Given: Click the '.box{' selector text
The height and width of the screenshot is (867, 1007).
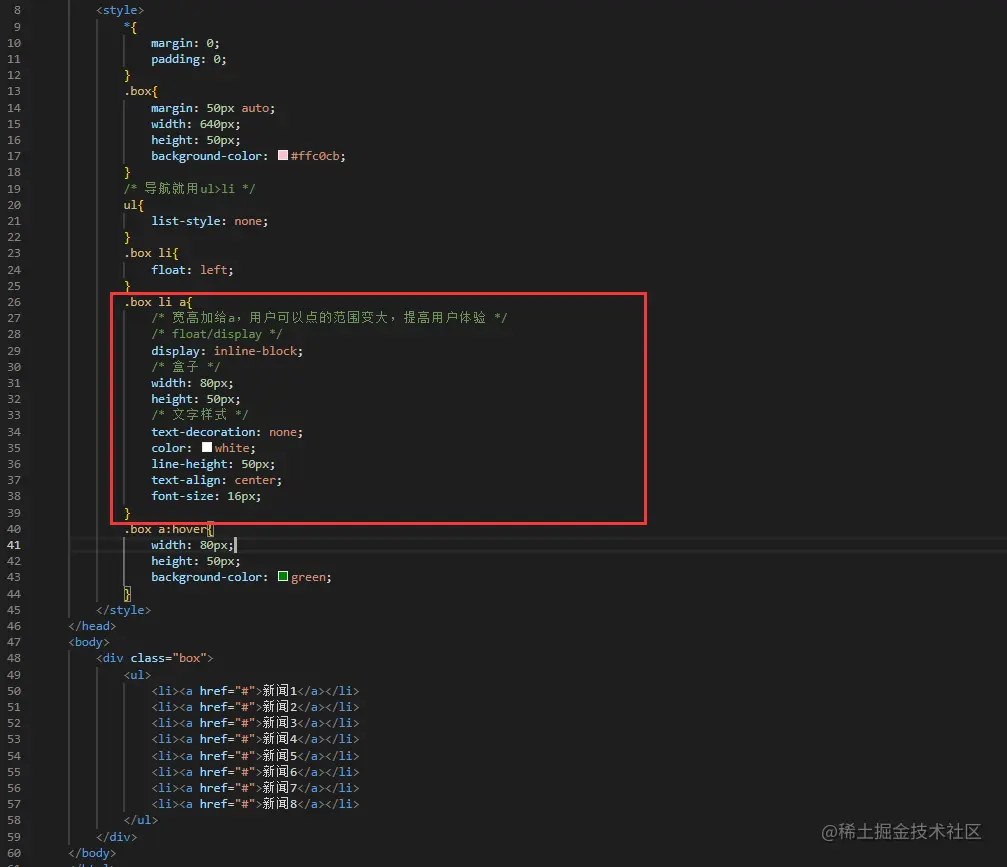Looking at the screenshot, I should [141, 91].
